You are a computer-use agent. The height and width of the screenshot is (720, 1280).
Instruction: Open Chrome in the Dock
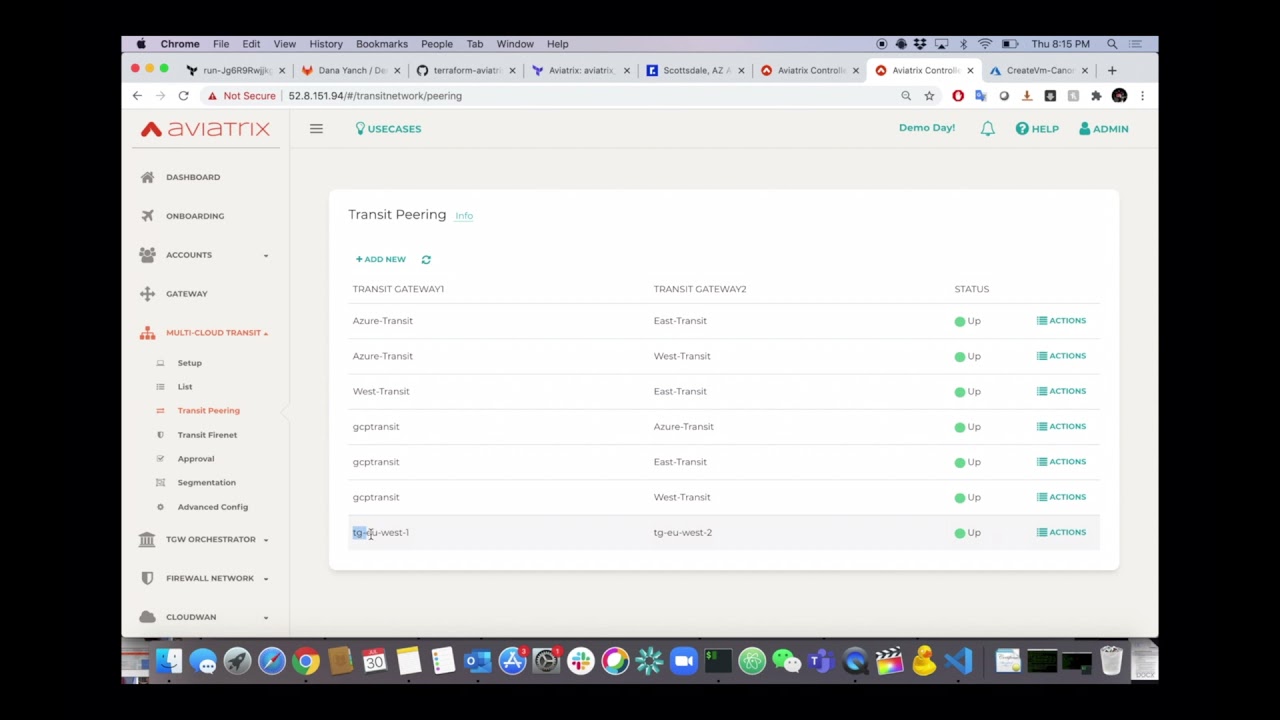[x=306, y=661]
